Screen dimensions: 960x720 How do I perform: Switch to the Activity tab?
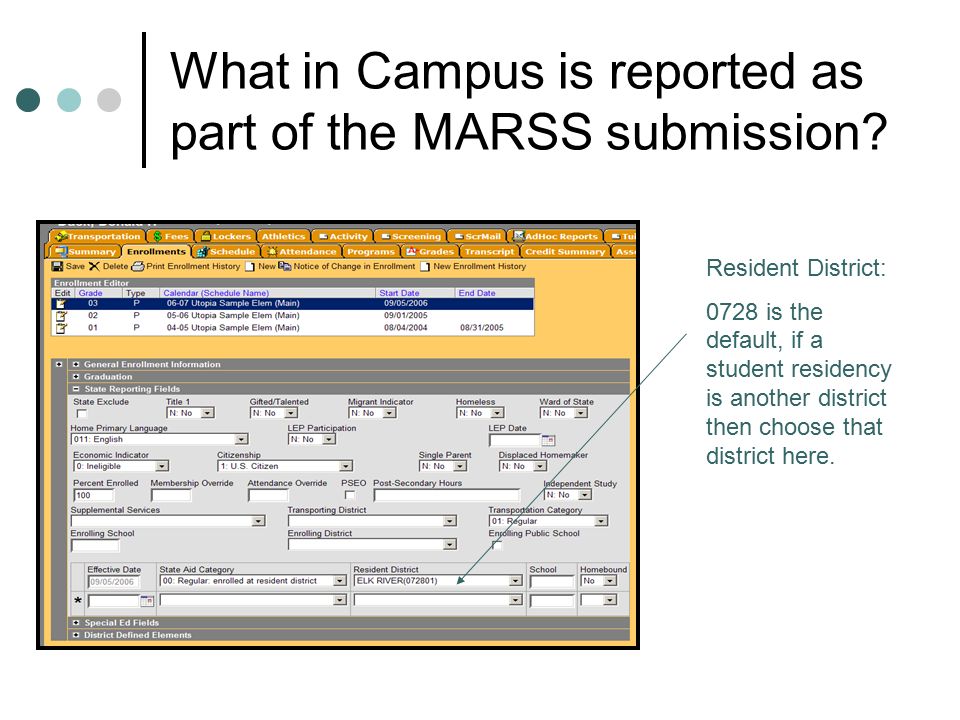click(x=342, y=236)
